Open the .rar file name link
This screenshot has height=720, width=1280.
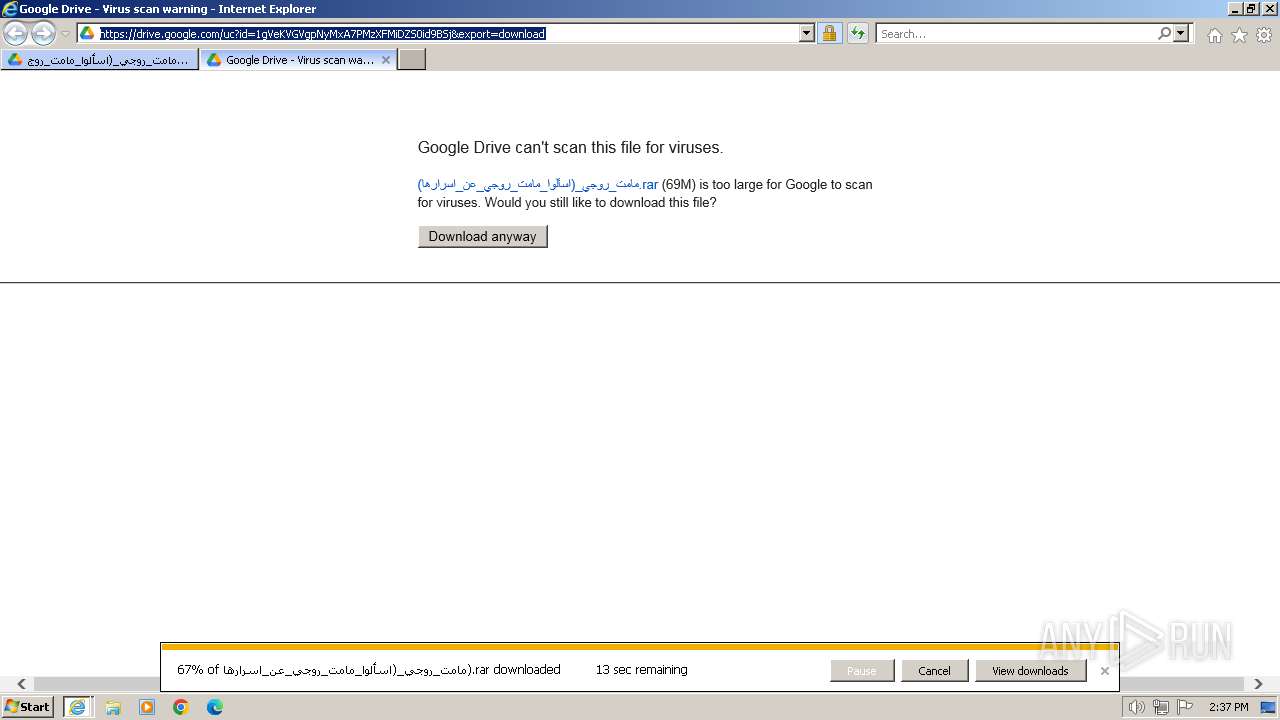[538, 184]
